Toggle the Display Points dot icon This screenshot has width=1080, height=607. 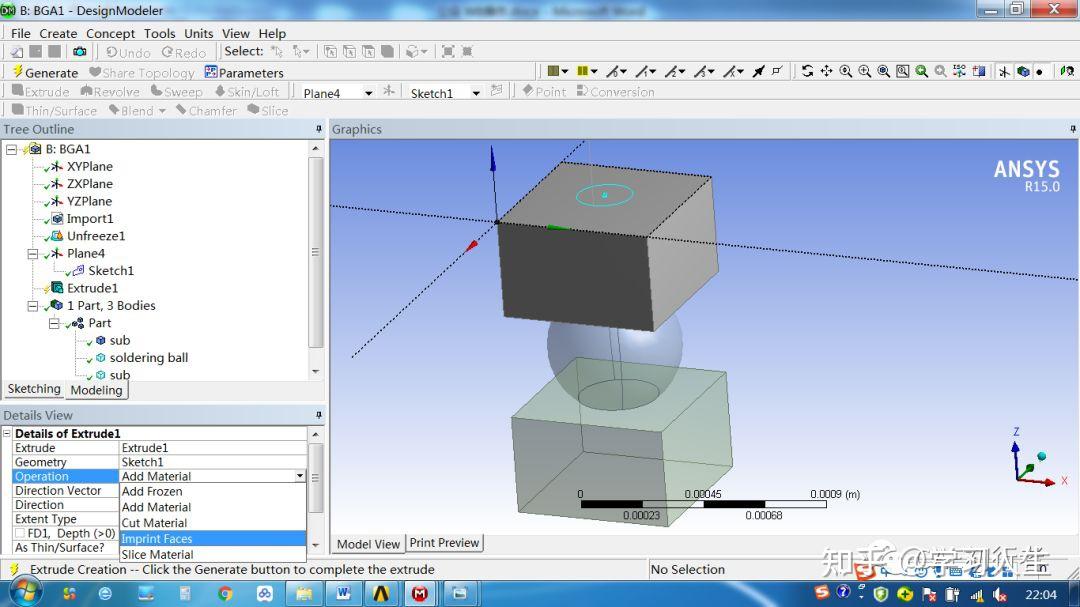pyautogui.click(x=1040, y=71)
